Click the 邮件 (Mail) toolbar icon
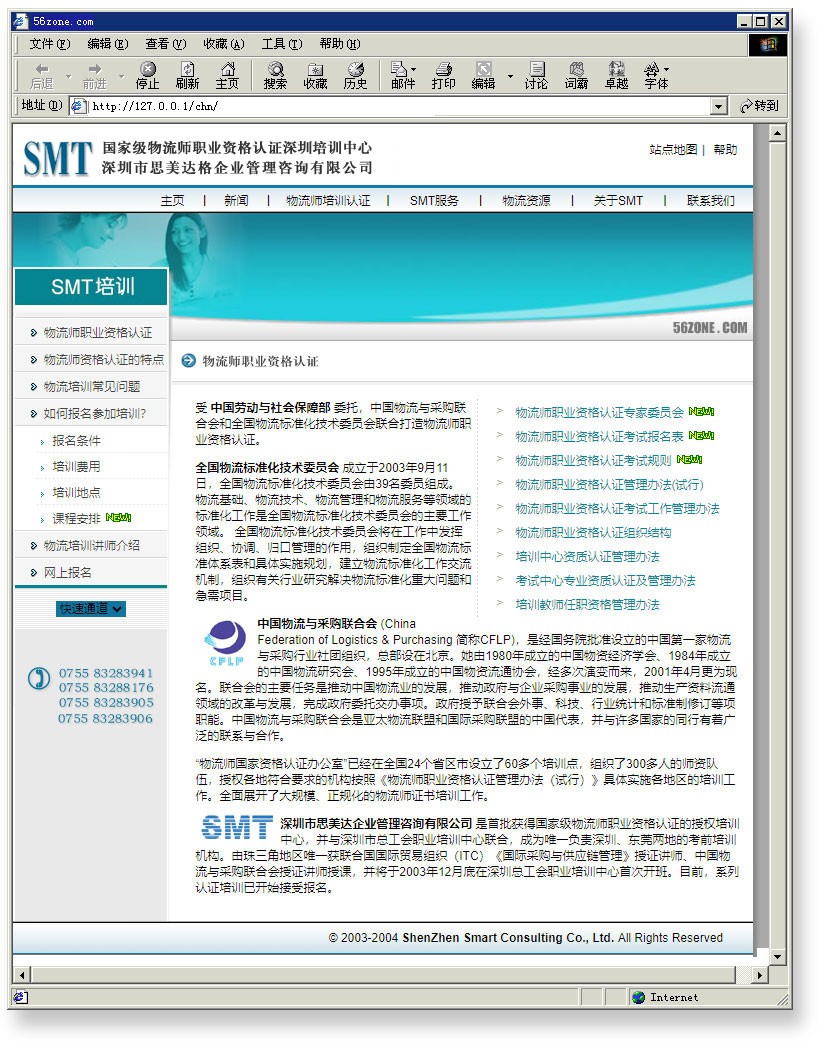826x1048 pixels. click(x=399, y=75)
